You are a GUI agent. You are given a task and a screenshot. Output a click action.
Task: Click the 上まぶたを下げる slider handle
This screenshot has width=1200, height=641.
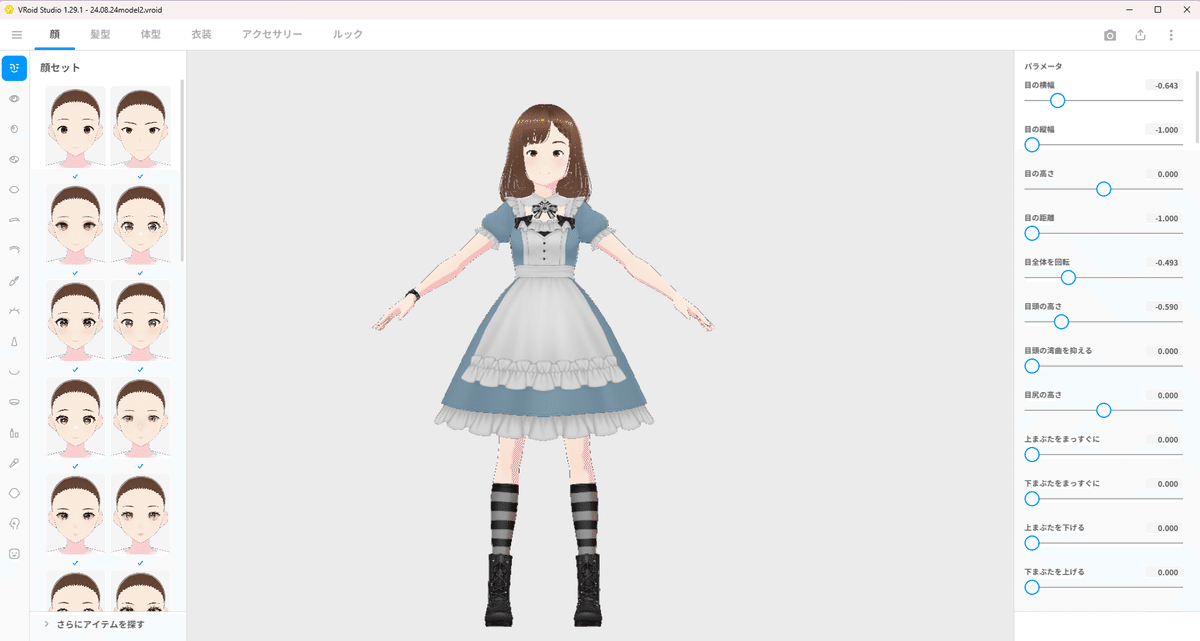pyautogui.click(x=1032, y=543)
